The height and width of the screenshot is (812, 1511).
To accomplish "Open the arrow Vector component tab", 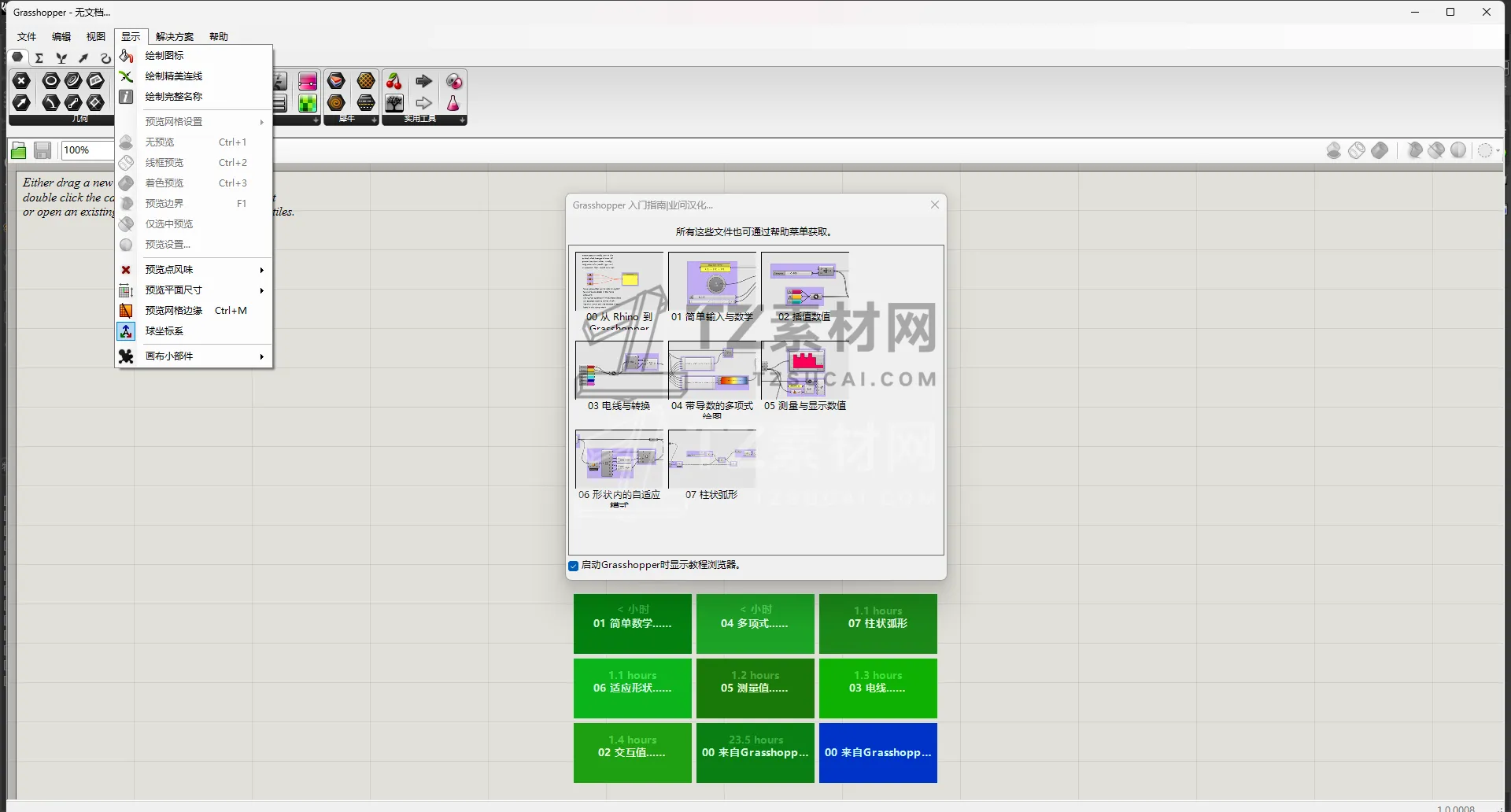I will click(83, 58).
